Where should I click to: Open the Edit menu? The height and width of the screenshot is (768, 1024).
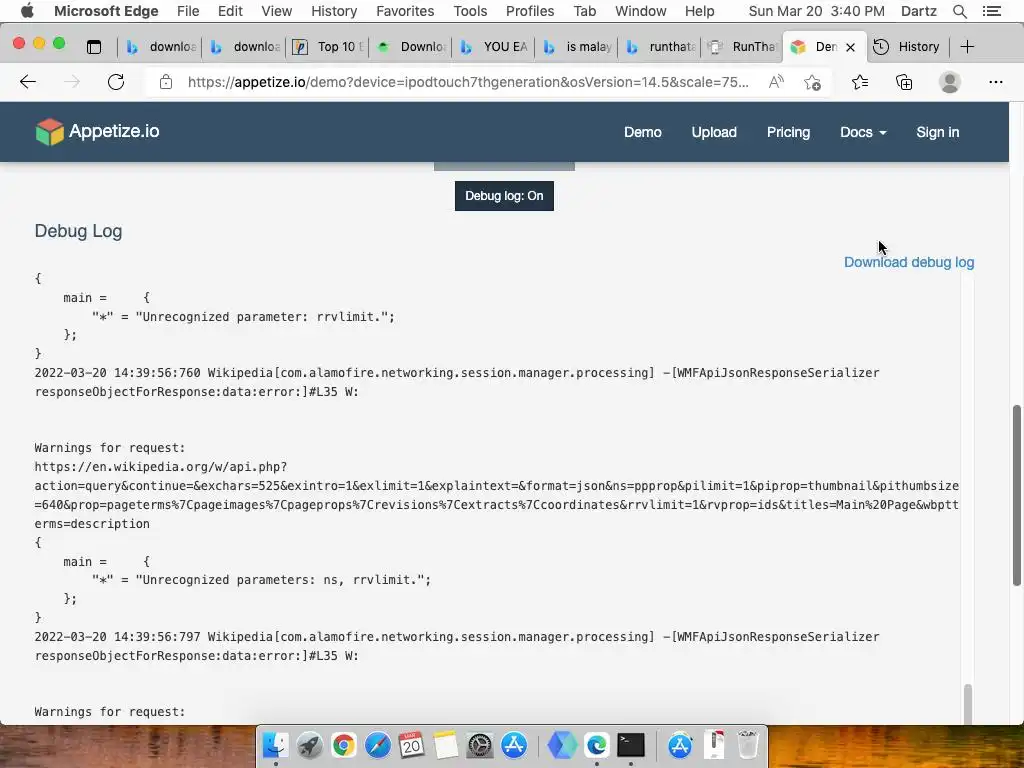(230, 11)
